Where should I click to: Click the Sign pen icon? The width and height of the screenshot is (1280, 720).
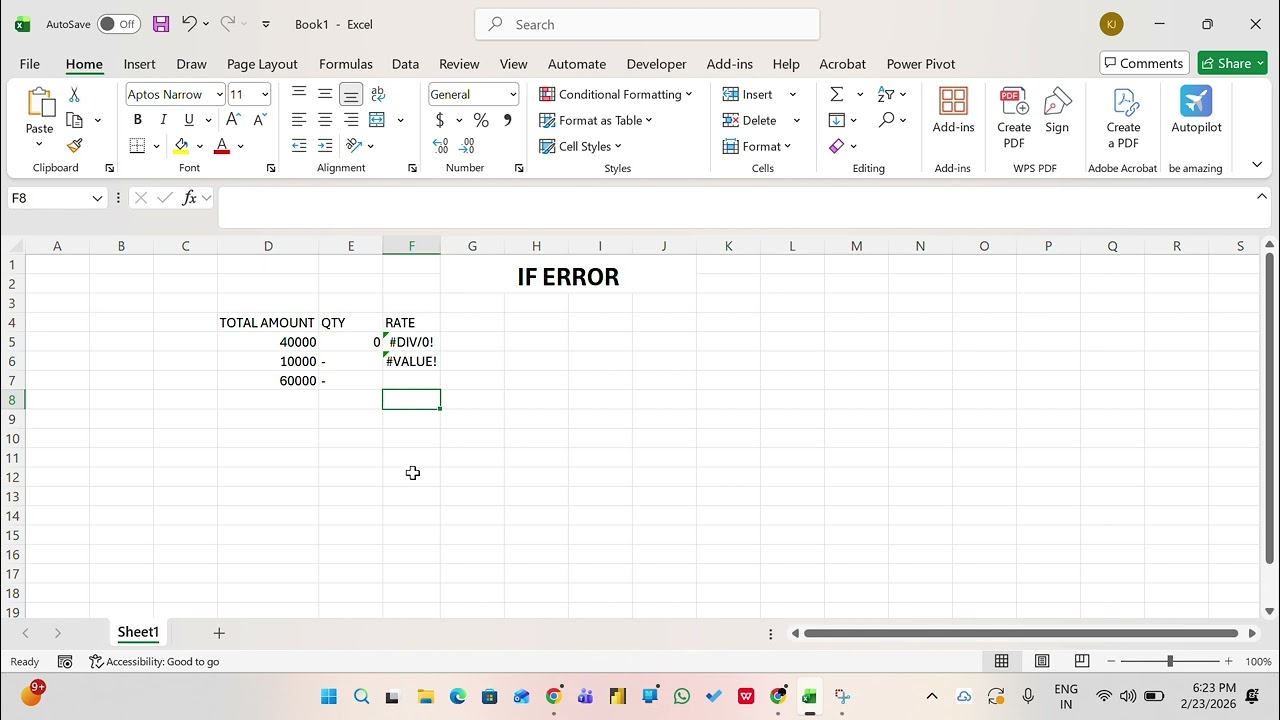[x=1057, y=110]
